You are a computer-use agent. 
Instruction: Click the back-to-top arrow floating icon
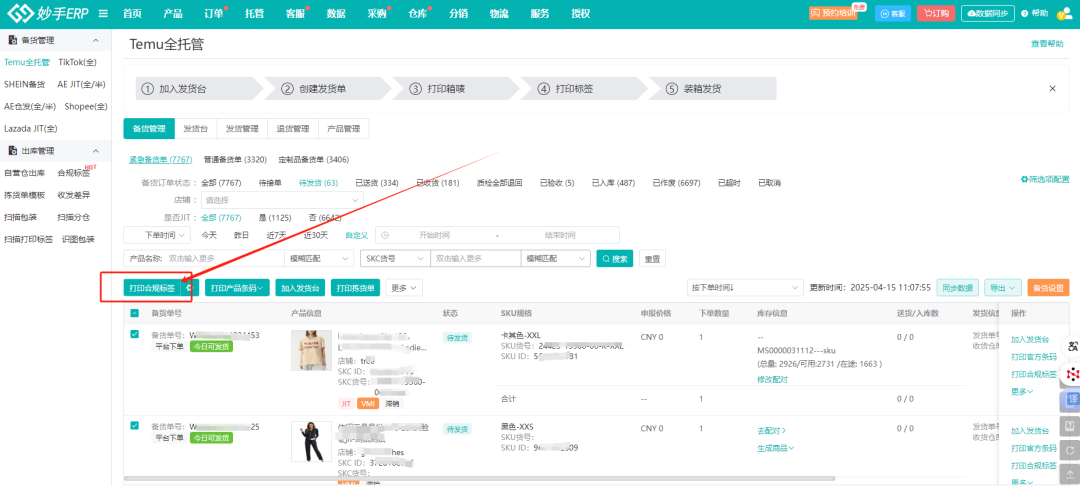point(1072,475)
